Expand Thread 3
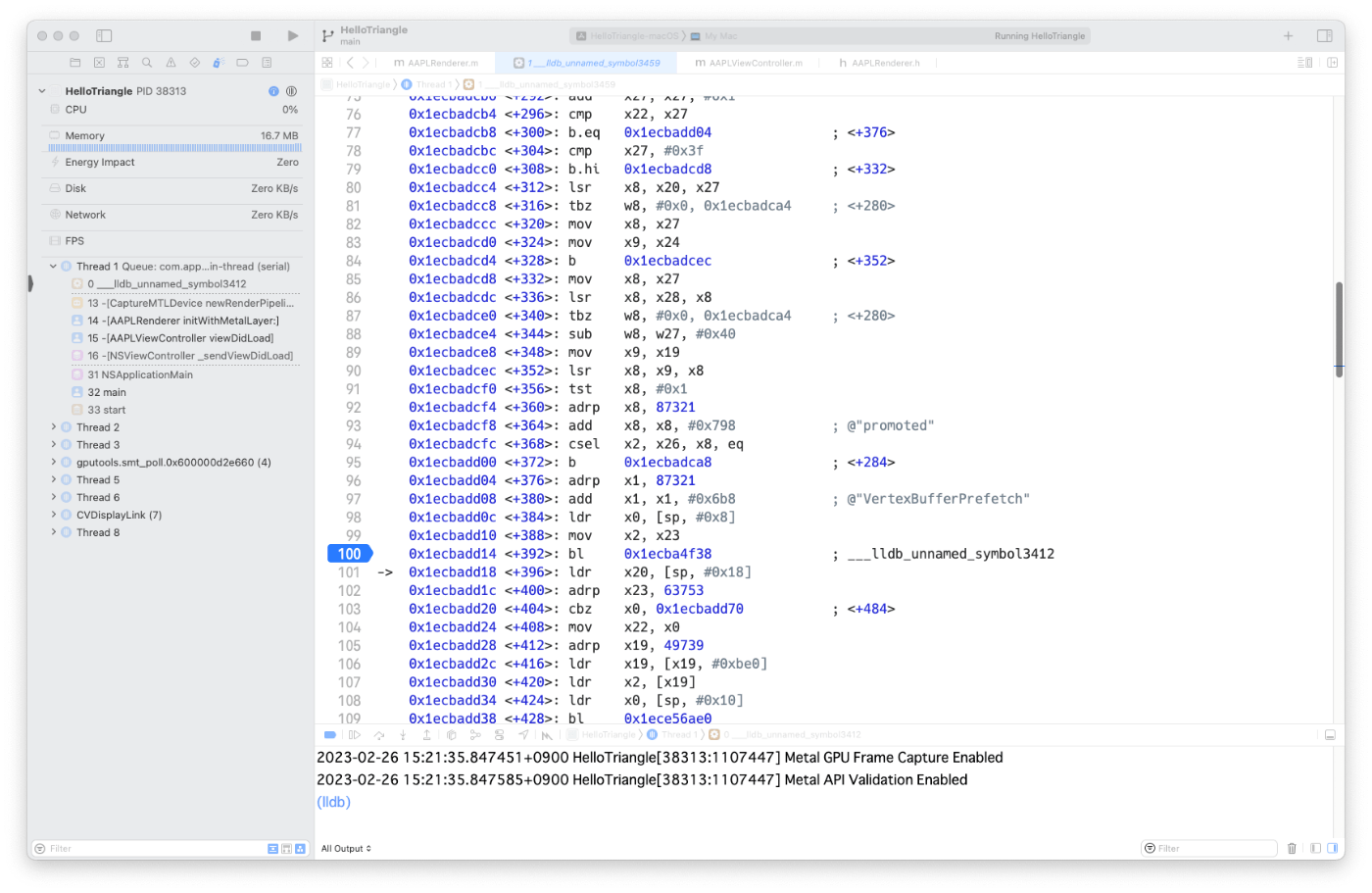The height and width of the screenshot is (893, 1372). (53, 445)
